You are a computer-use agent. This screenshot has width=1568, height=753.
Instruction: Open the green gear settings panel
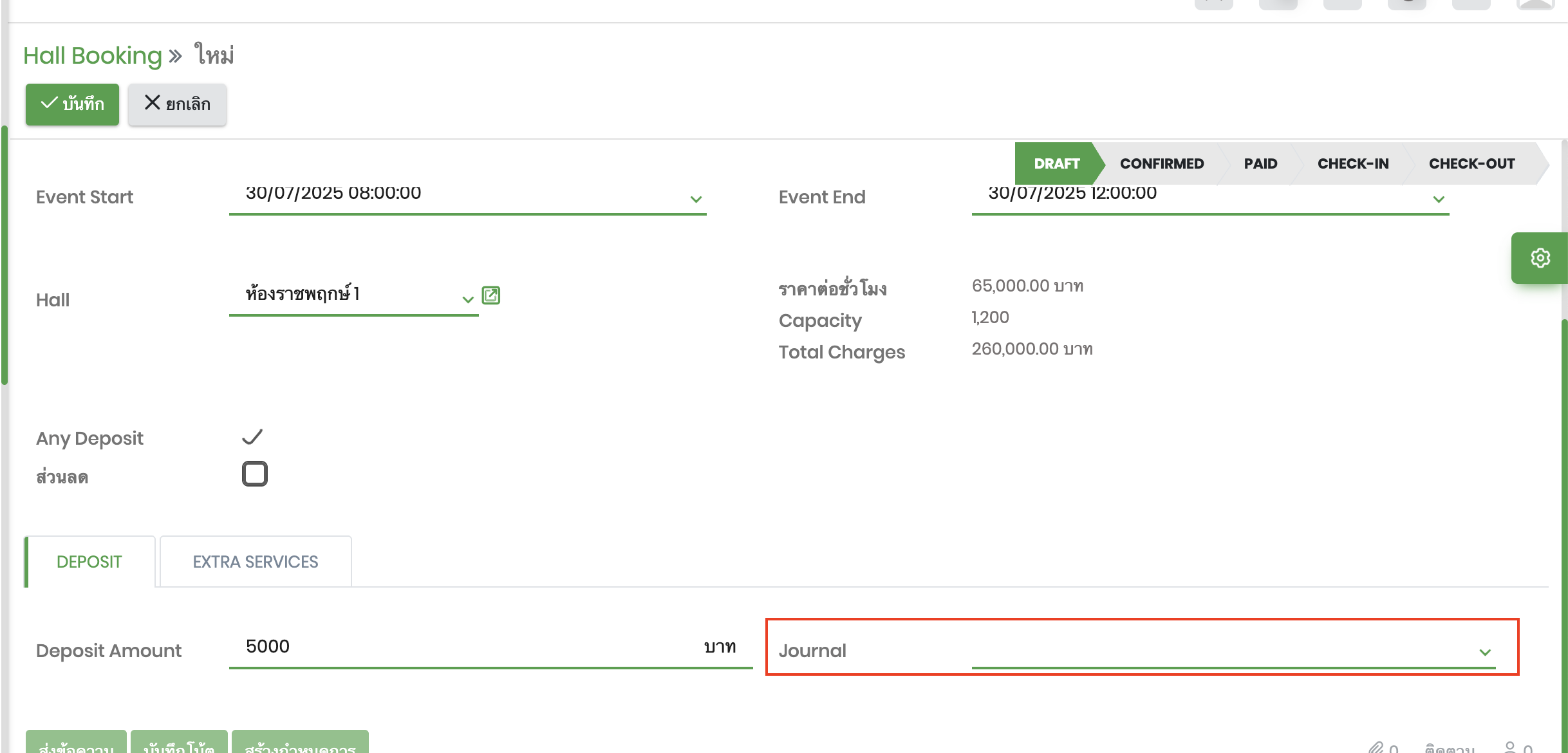click(1540, 258)
